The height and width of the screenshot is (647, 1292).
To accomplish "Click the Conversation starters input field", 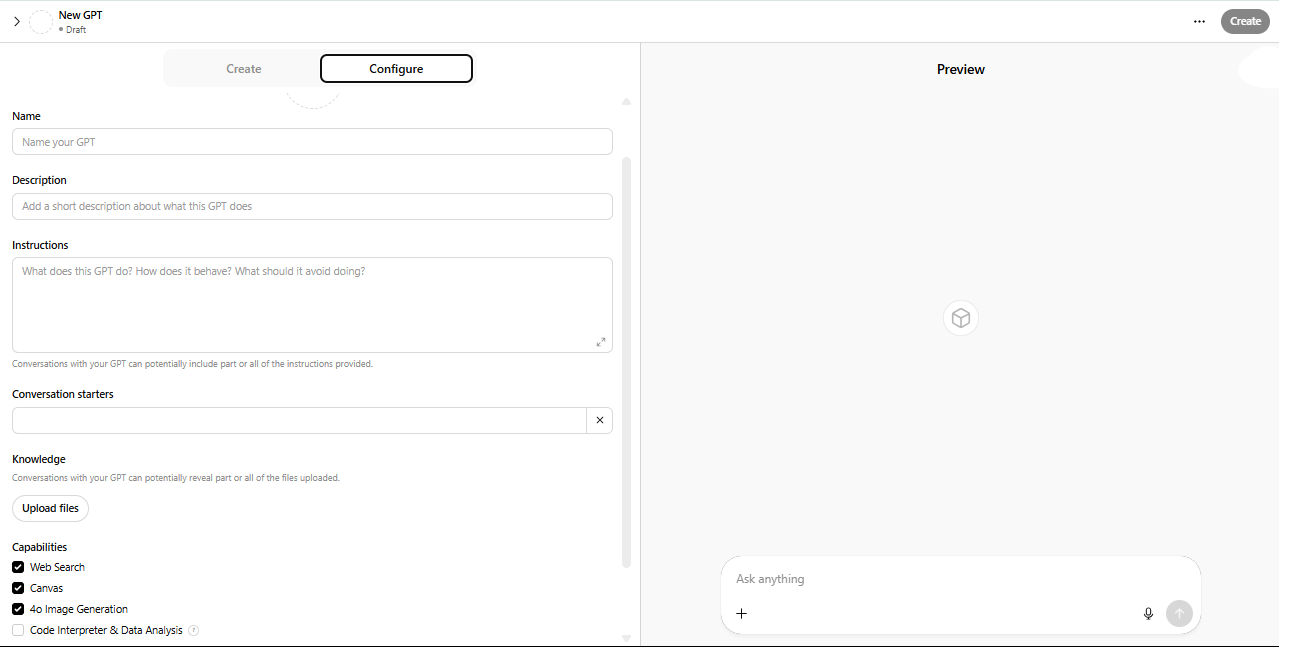I will pos(299,420).
